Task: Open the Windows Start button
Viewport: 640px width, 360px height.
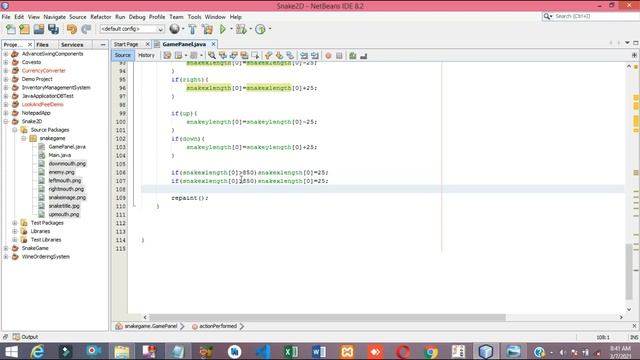Action: tap(11, 351)
